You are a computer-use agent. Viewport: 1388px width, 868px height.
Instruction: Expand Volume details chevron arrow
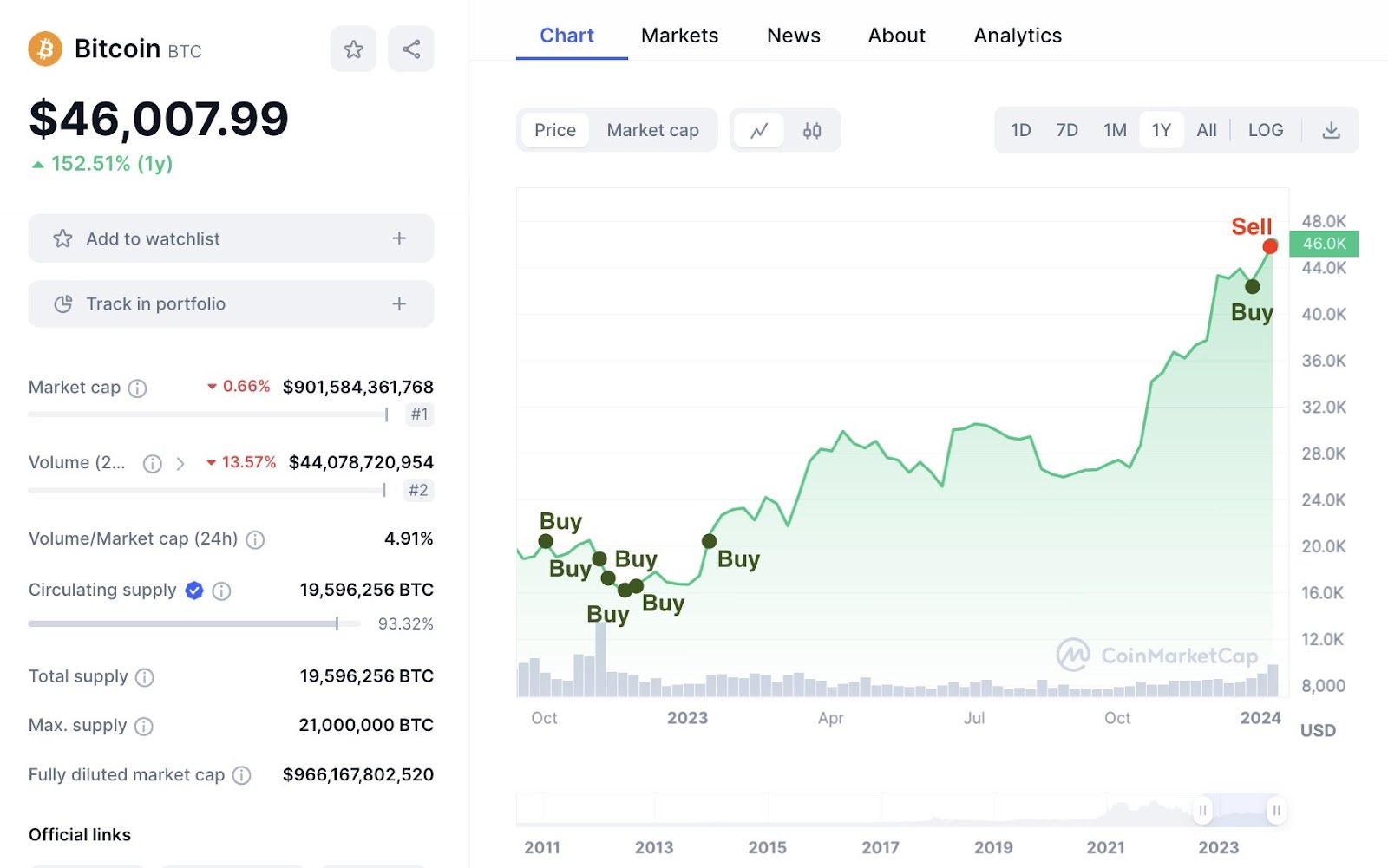[x=180, y=464]
